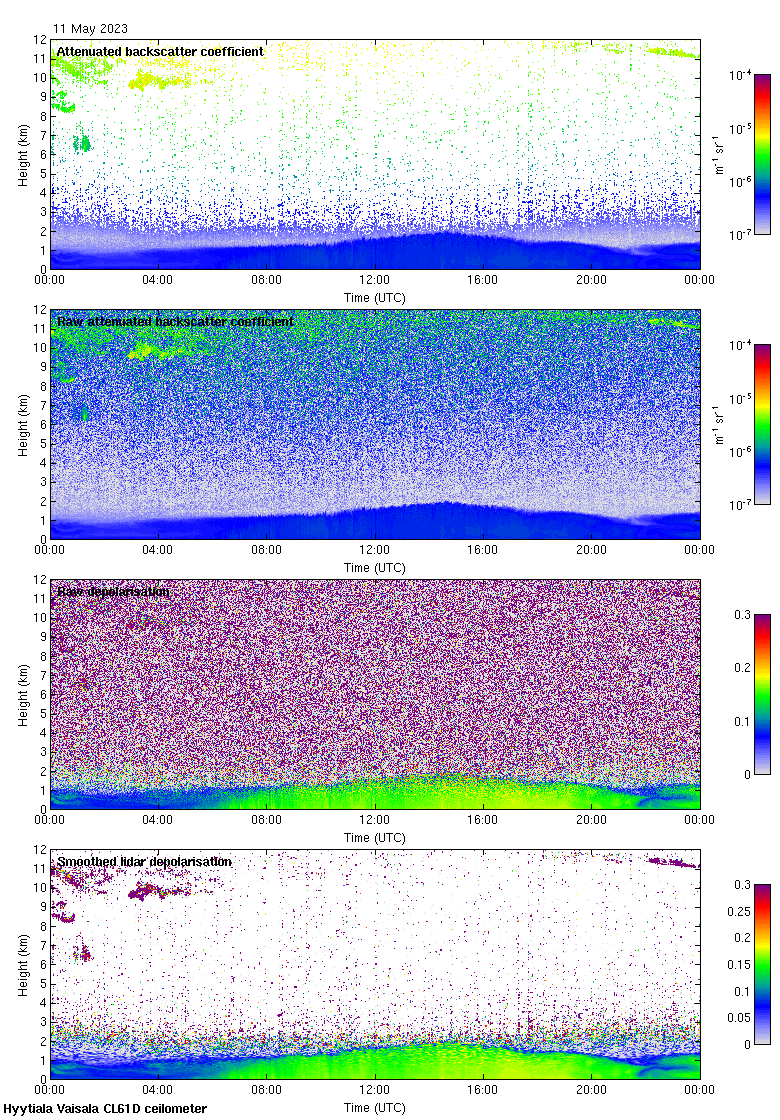780x1120 pixels.
Task: Click the 0.25 label on smoothed depolarisation colorbar
Action: pyautogui.click(x=739, y=911)
